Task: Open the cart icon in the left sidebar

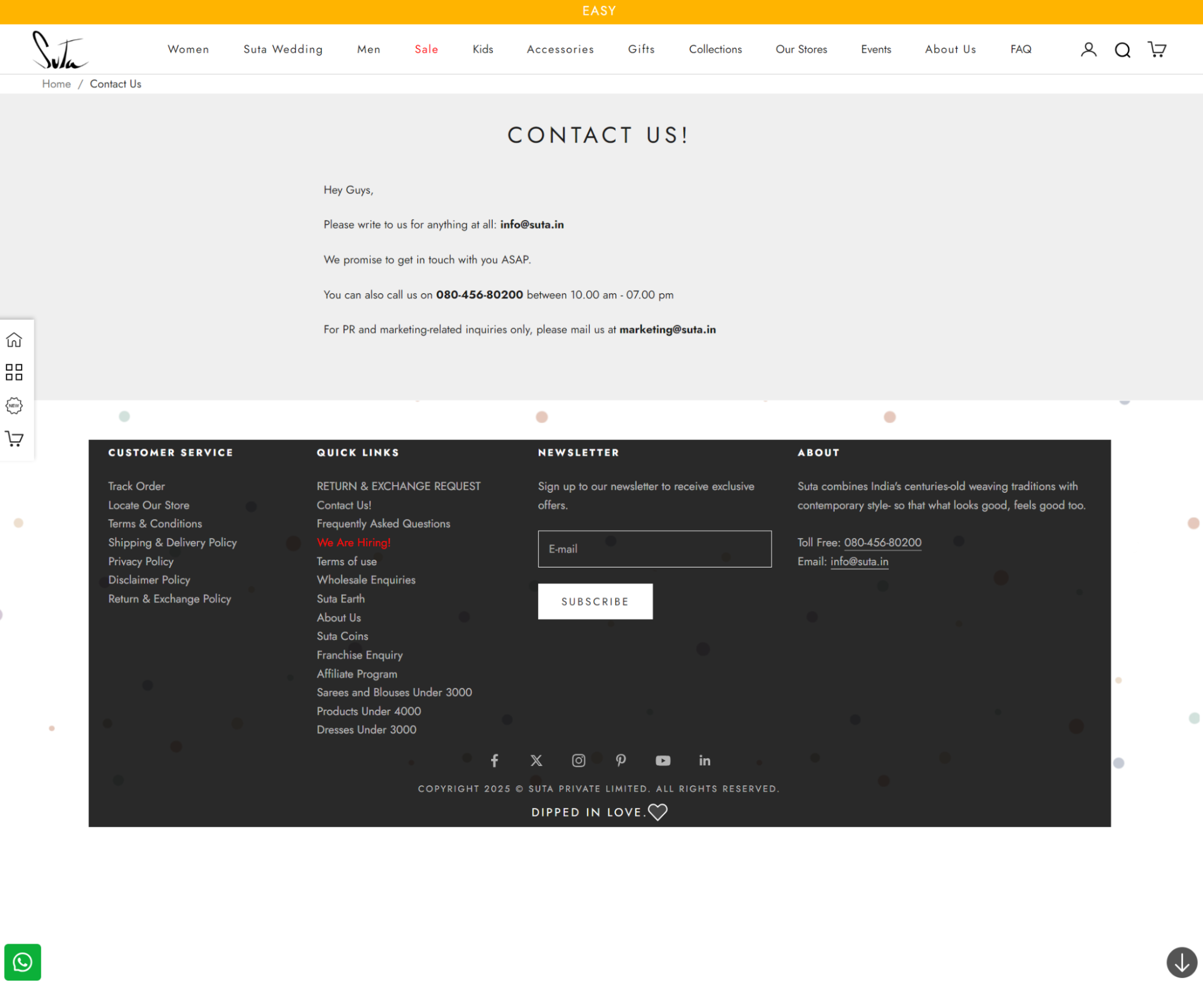Action: (x=13, y=439)
